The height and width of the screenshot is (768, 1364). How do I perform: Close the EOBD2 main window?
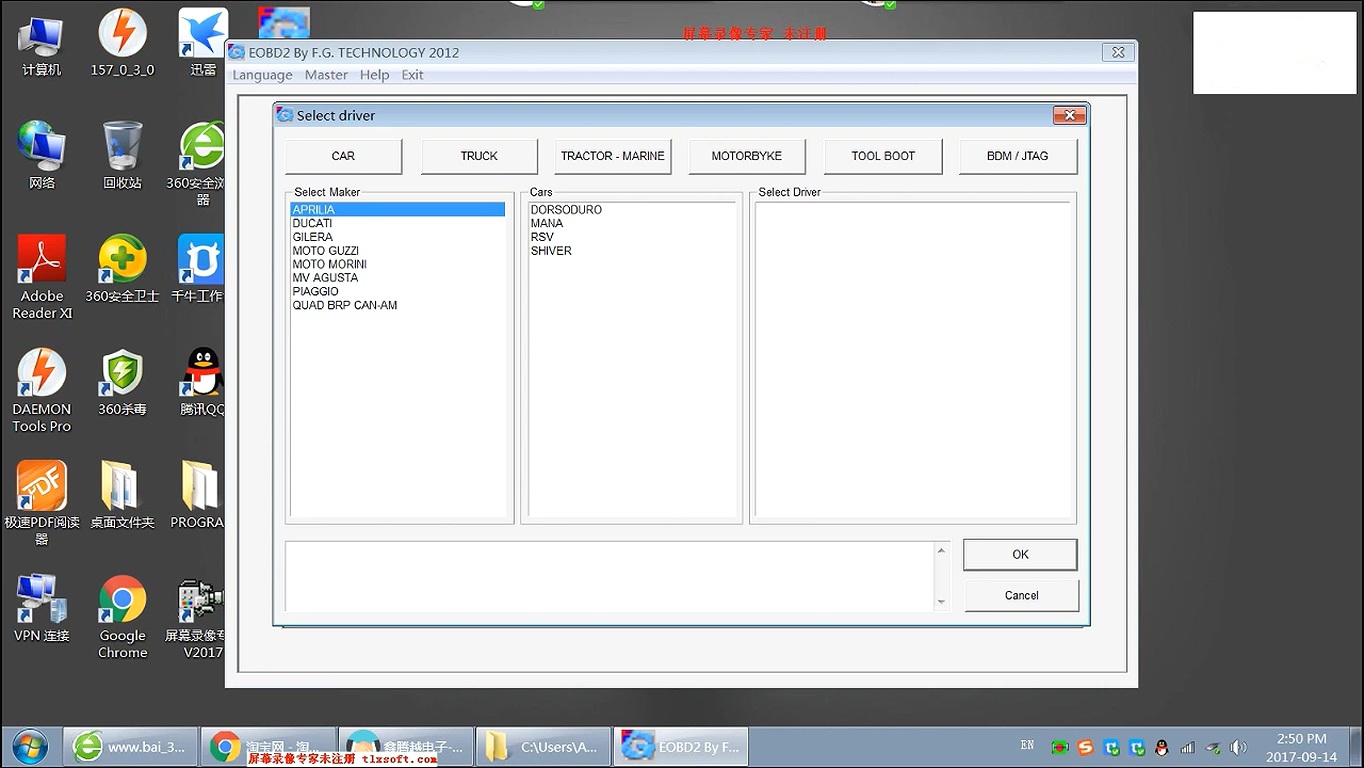[1118, 52]
